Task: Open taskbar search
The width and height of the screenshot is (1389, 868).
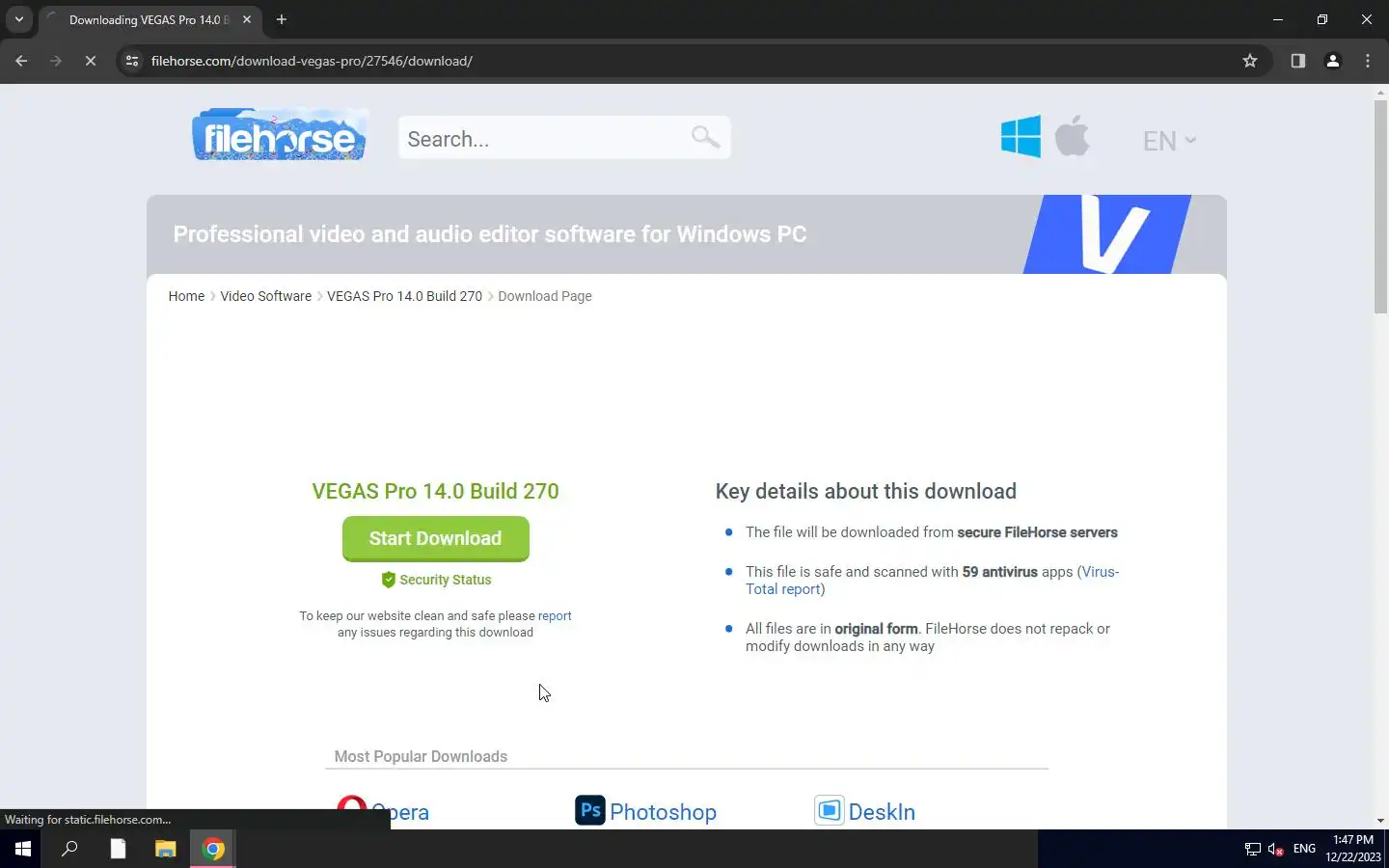Action: 69,849
